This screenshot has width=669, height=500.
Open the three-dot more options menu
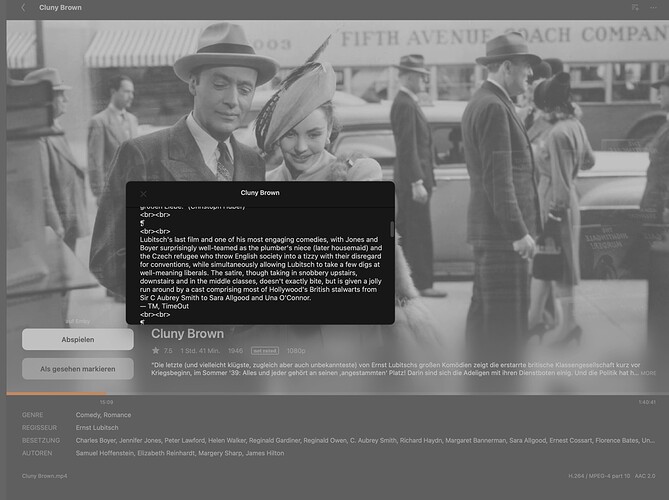pos(653,7)
